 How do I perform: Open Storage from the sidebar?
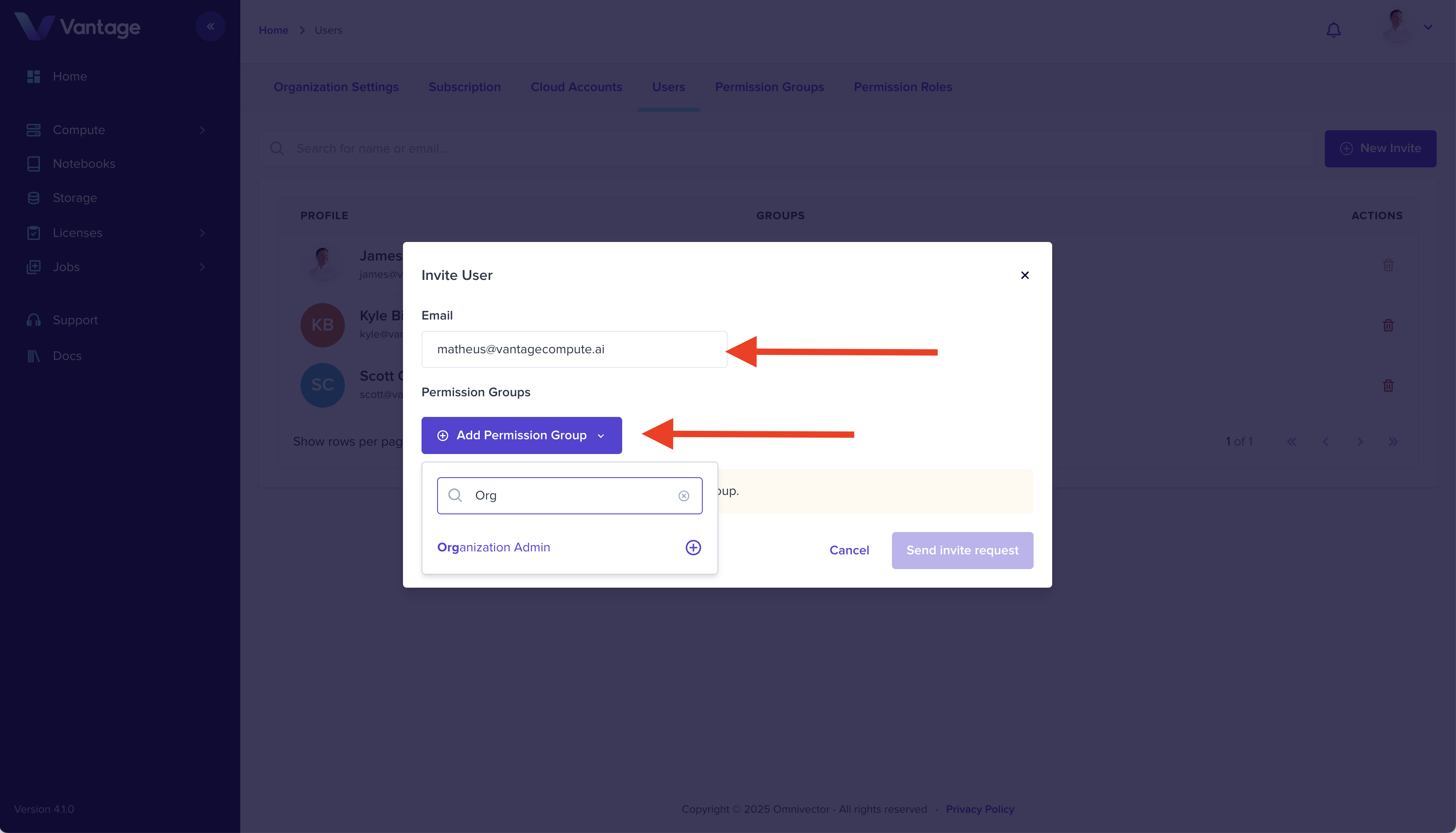75,198
